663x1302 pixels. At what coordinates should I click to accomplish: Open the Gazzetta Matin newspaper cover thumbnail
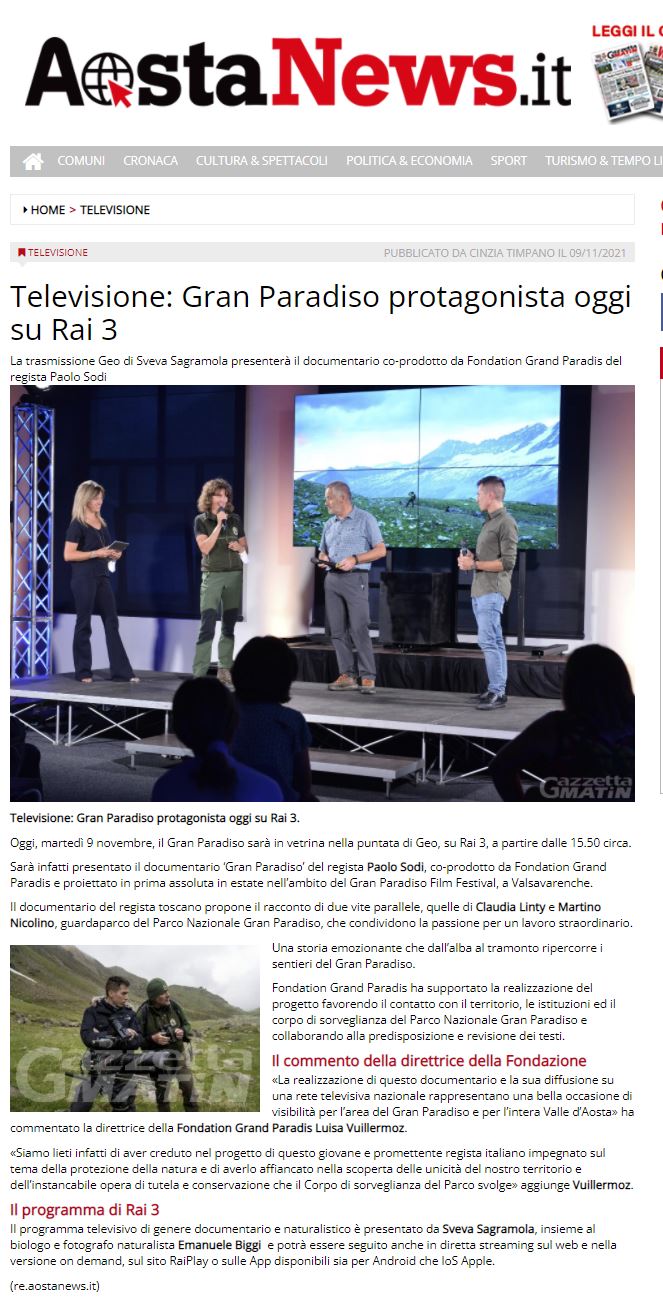click(x=630, y=82)
